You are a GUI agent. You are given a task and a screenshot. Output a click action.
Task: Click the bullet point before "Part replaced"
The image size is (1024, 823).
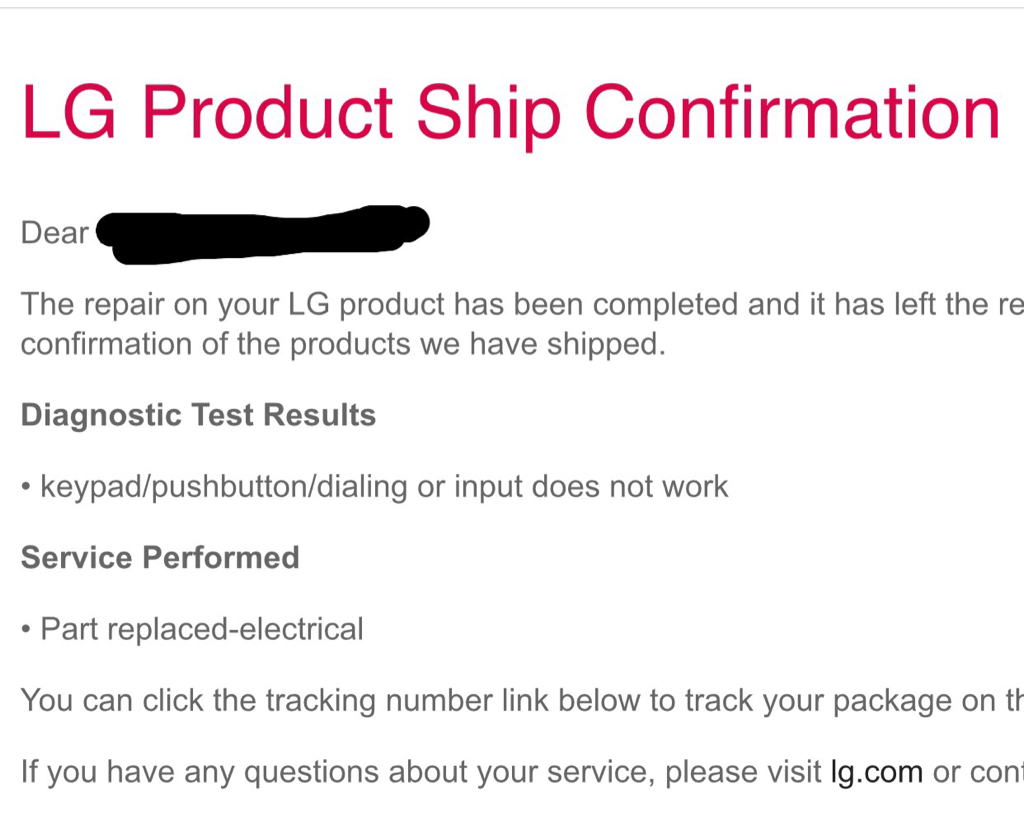pos(26,630)
